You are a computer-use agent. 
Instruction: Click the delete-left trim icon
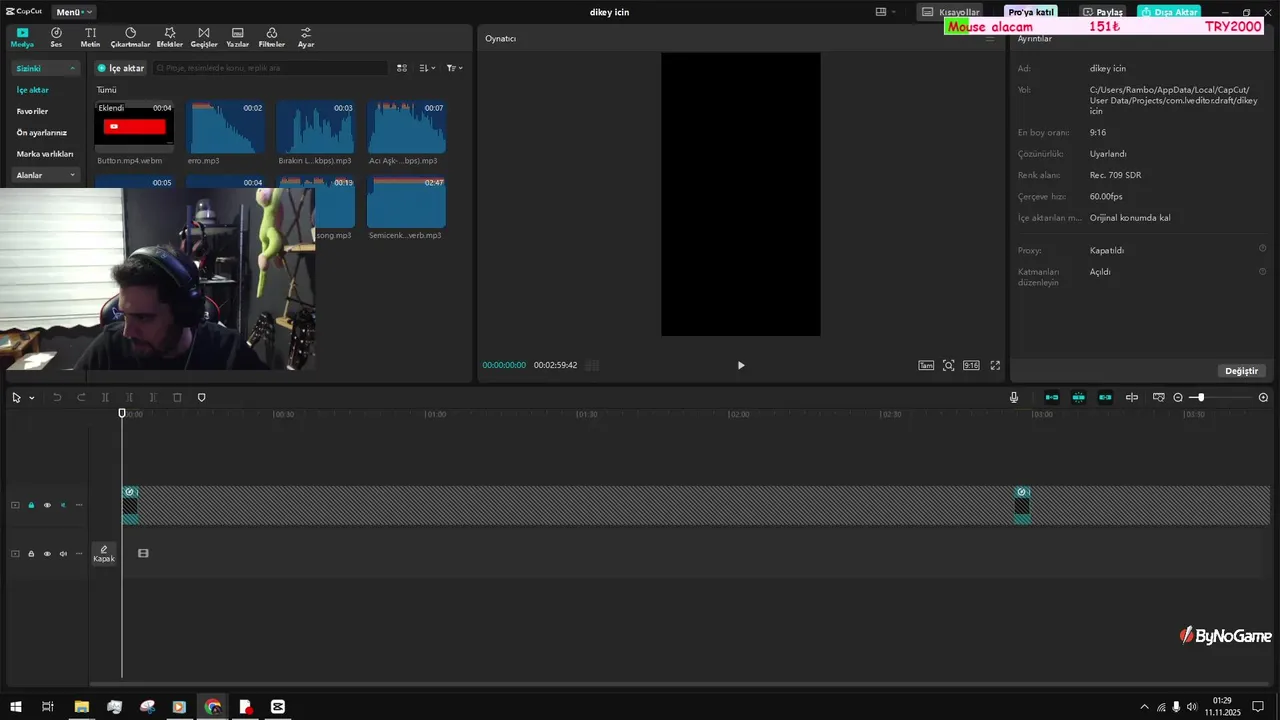click(129, 398)
